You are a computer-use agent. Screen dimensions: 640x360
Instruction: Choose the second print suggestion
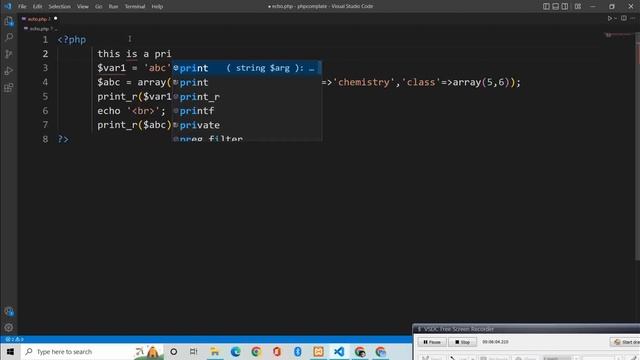point(247,82)
